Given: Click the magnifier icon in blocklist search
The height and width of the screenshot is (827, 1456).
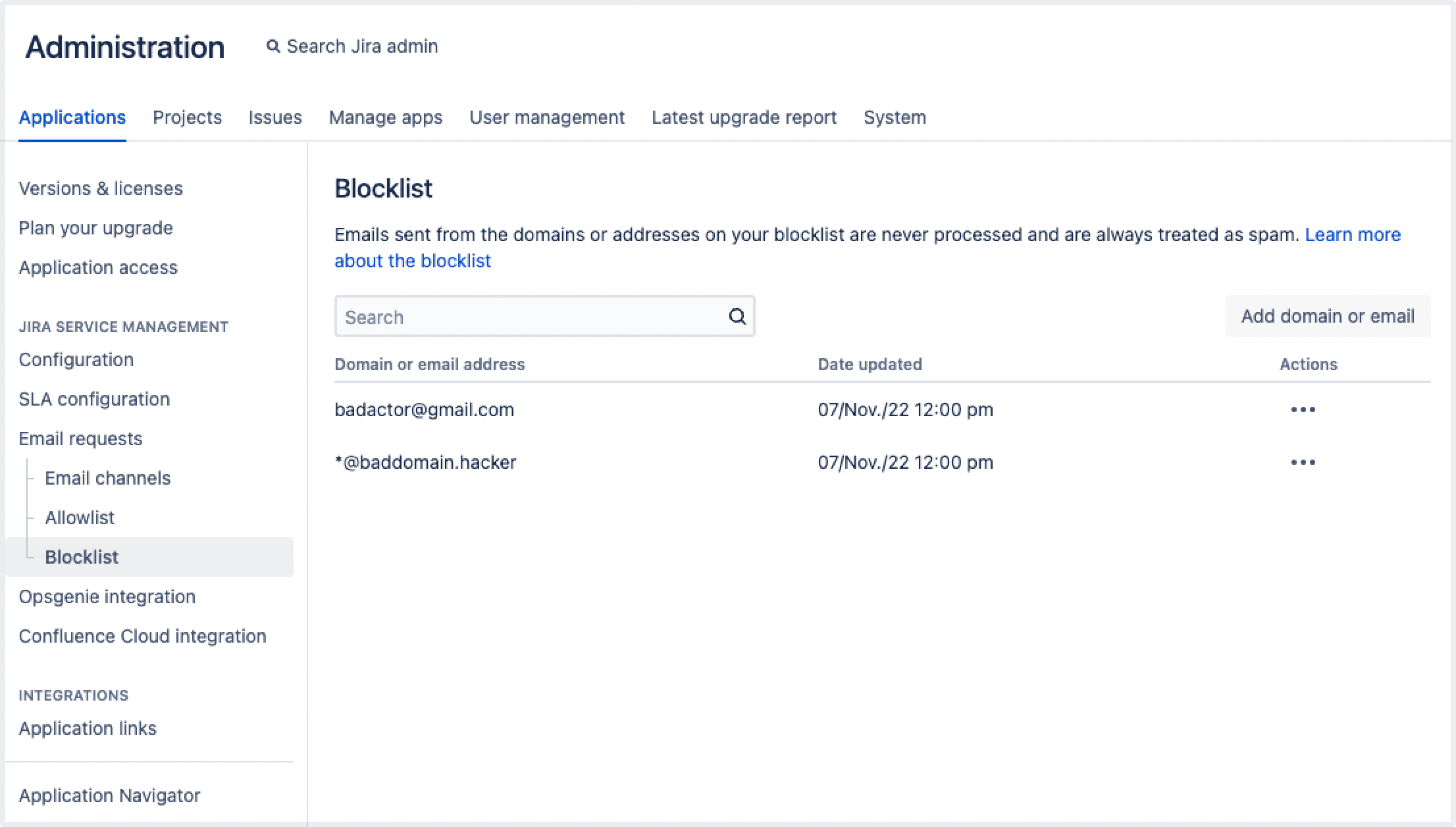Looking at the screenshot, I should tap(737, 317).
